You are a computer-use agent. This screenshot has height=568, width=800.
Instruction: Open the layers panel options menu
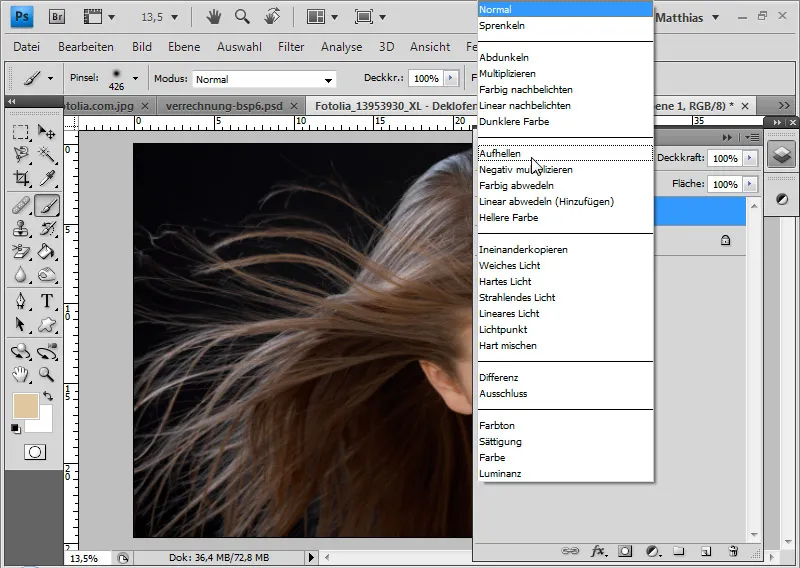pos(752,137)
